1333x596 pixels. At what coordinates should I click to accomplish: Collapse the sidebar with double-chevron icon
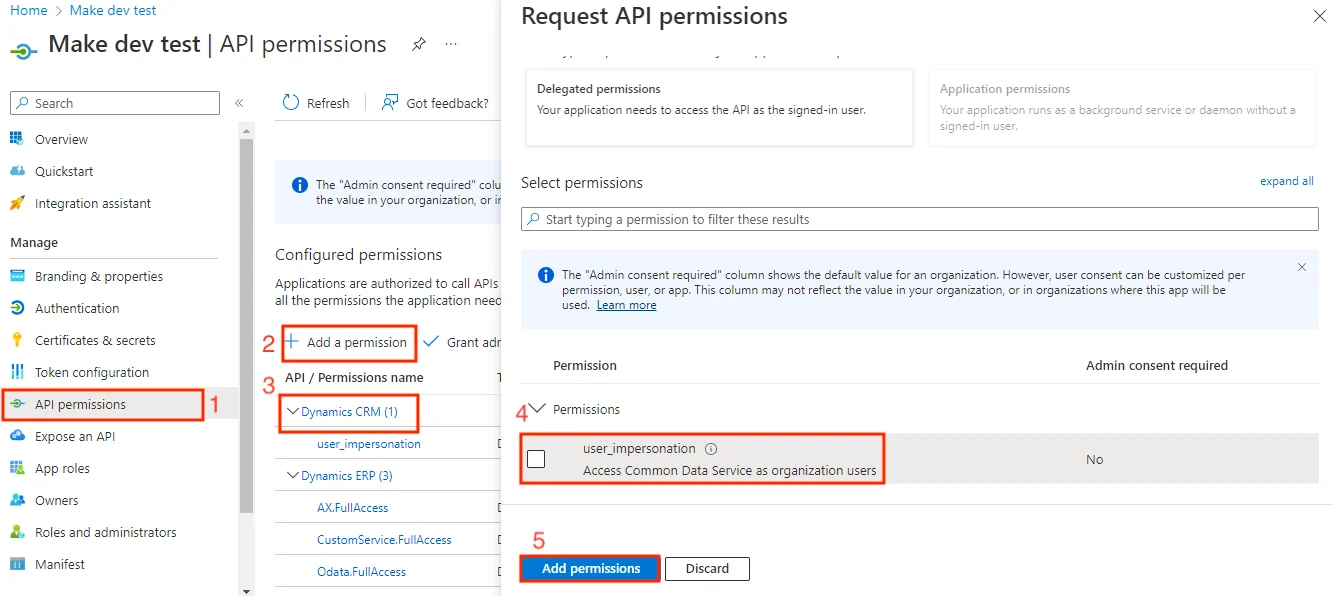click(239, 103)
